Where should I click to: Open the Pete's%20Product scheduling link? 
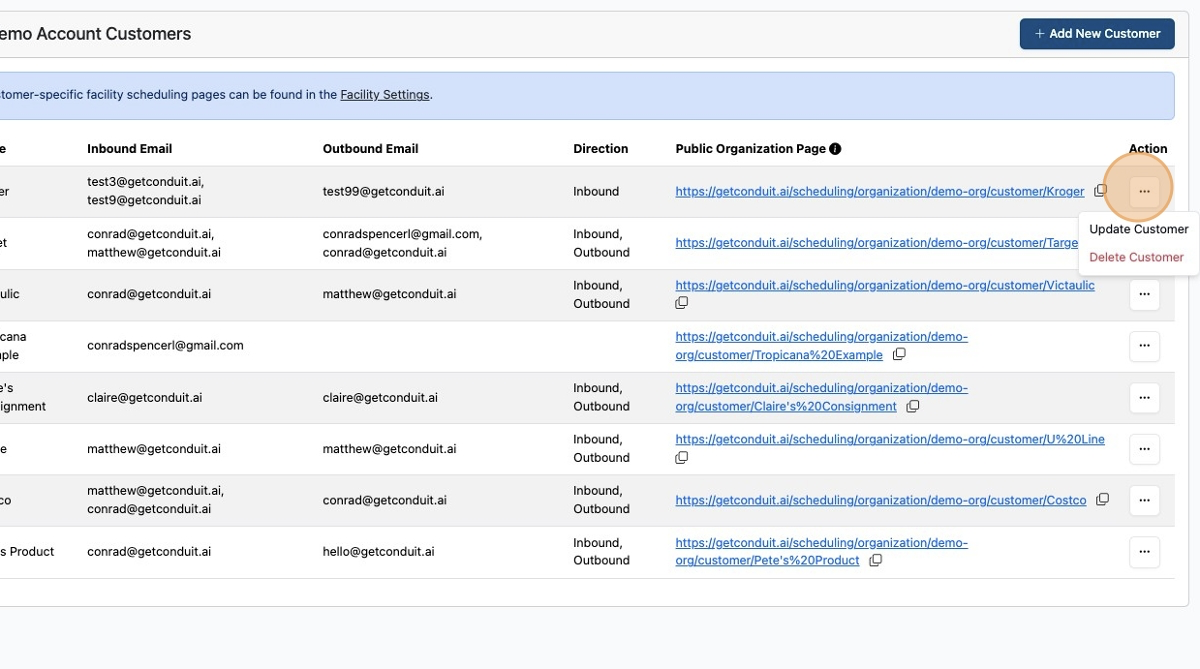[x=821, y=552]
